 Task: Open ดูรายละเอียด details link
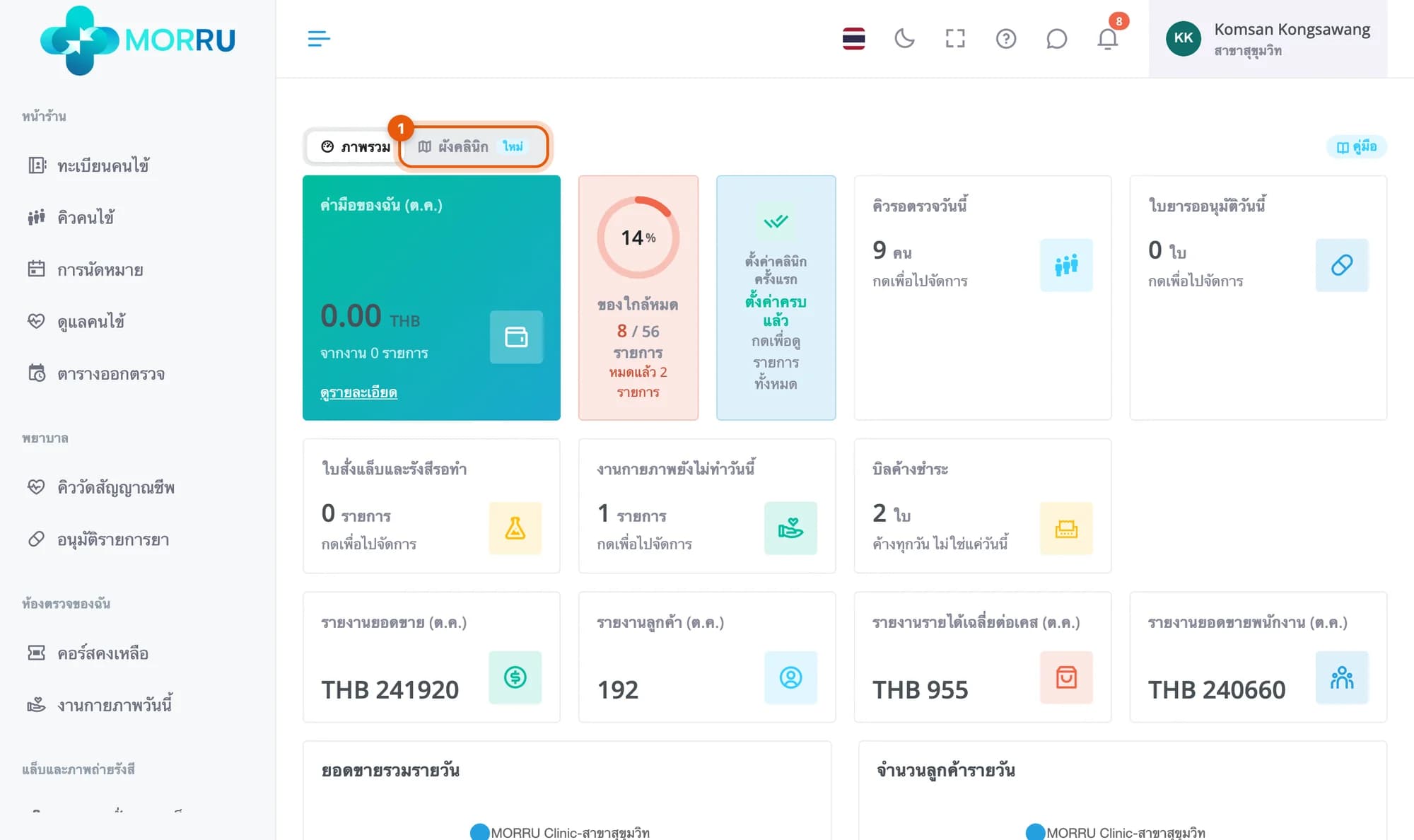click(358, 392)
